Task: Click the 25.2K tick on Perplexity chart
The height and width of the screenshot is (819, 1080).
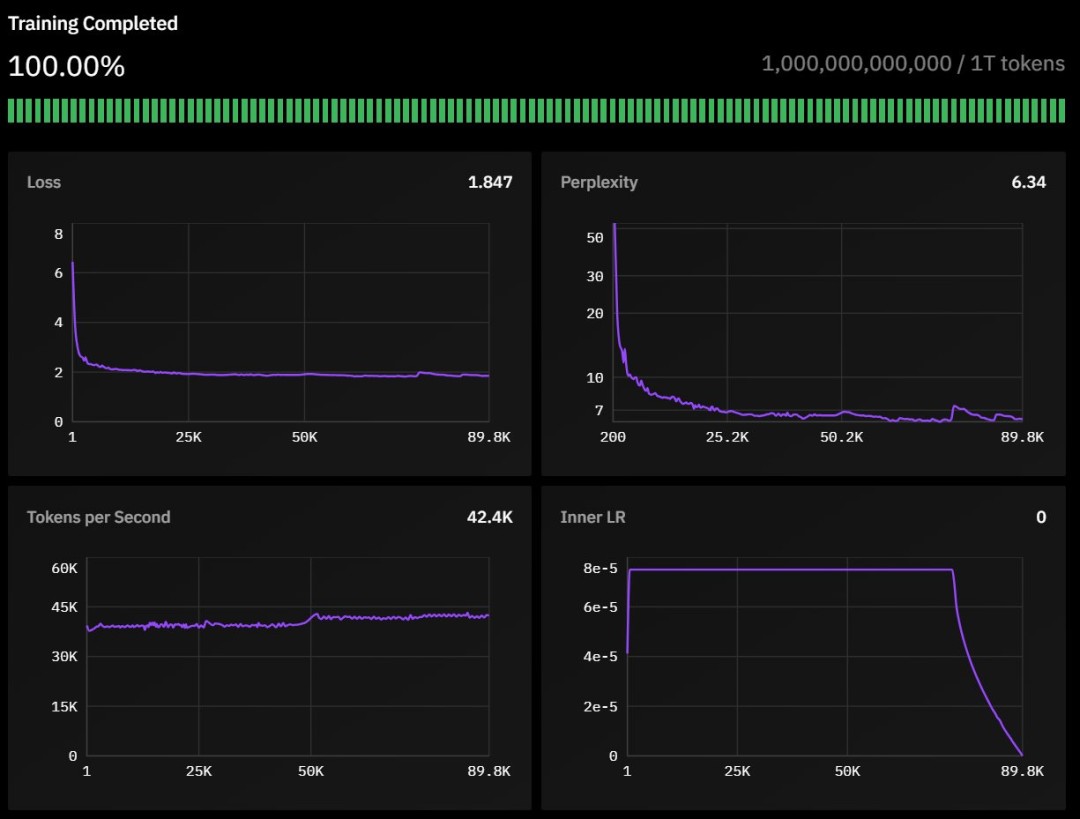Action: (x=727, y=437)
